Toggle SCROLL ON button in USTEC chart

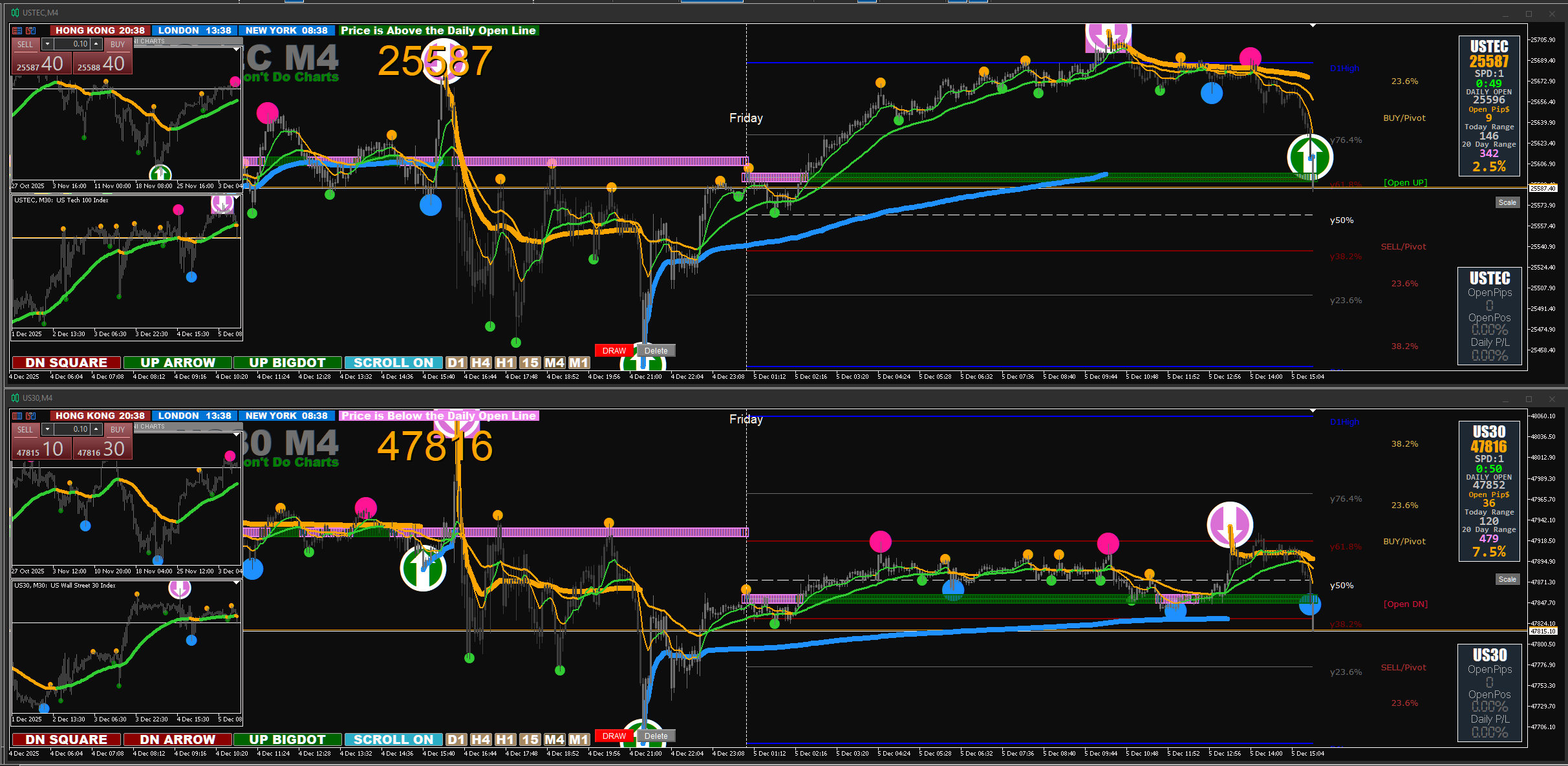pos(393,363)
